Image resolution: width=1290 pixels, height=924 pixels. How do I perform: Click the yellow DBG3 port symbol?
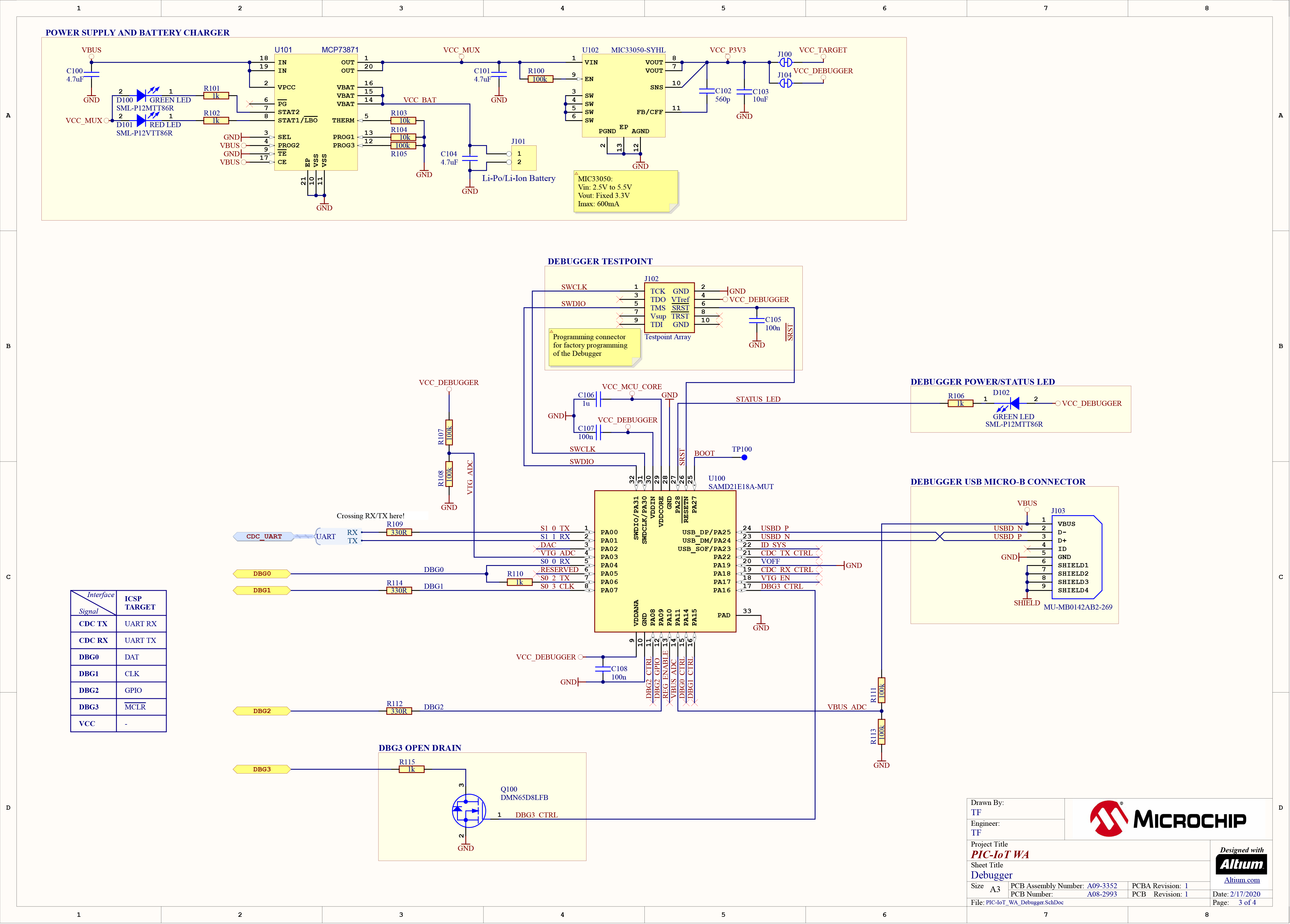(262, 769)
